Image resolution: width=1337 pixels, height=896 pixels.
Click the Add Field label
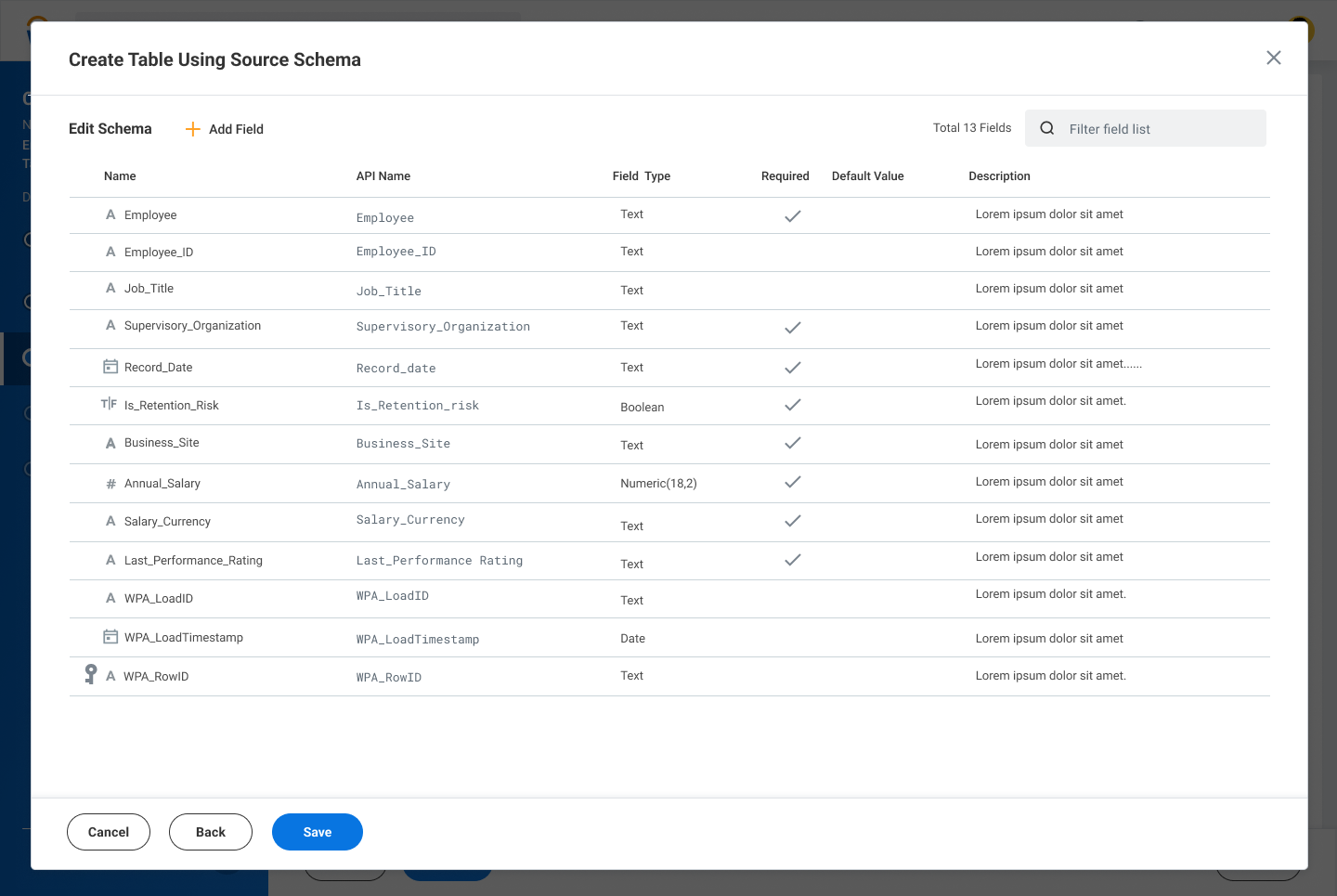[236, 129]
